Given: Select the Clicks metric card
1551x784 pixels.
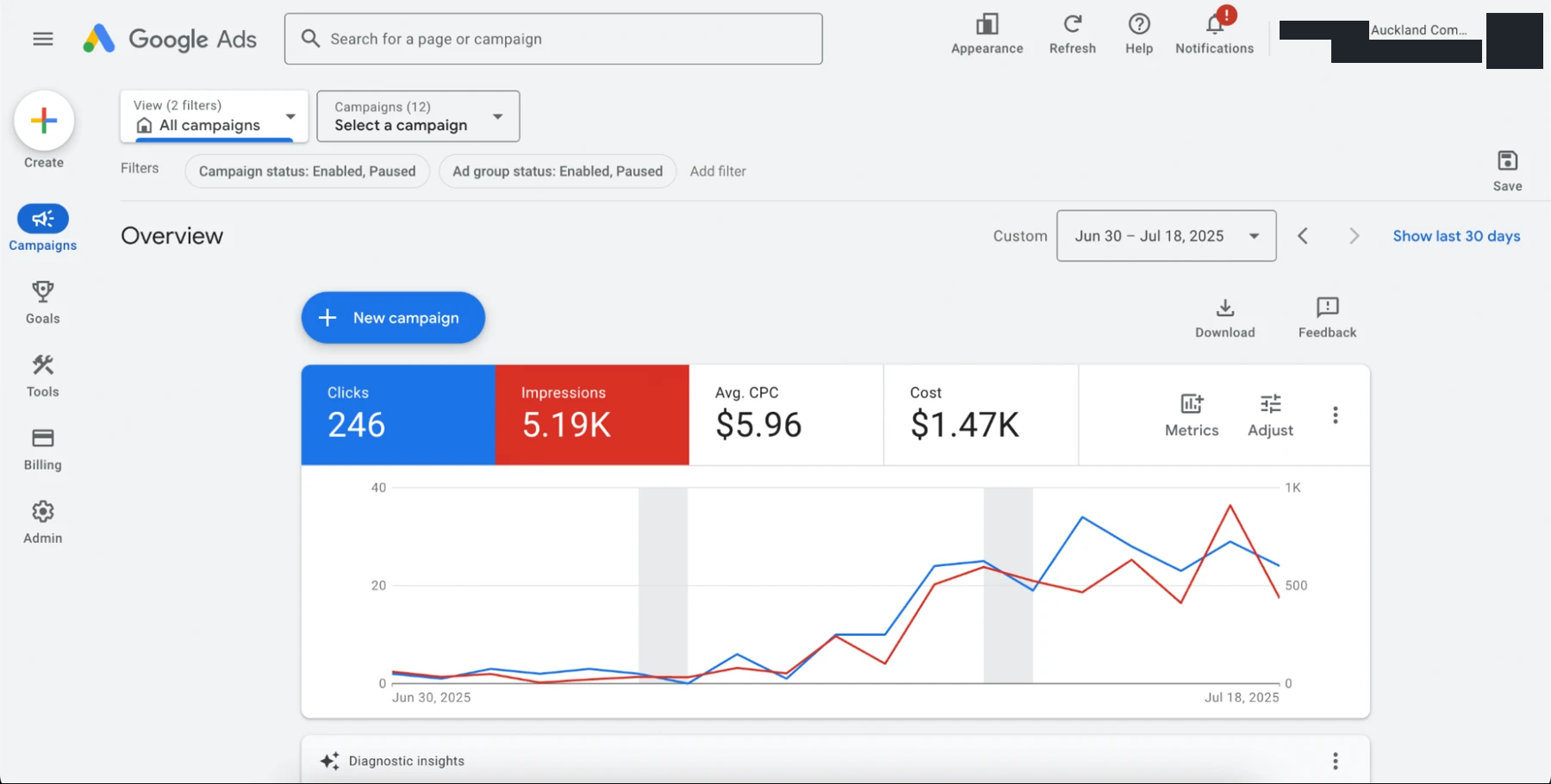Looking at the screenshot, I should [398, 415].
